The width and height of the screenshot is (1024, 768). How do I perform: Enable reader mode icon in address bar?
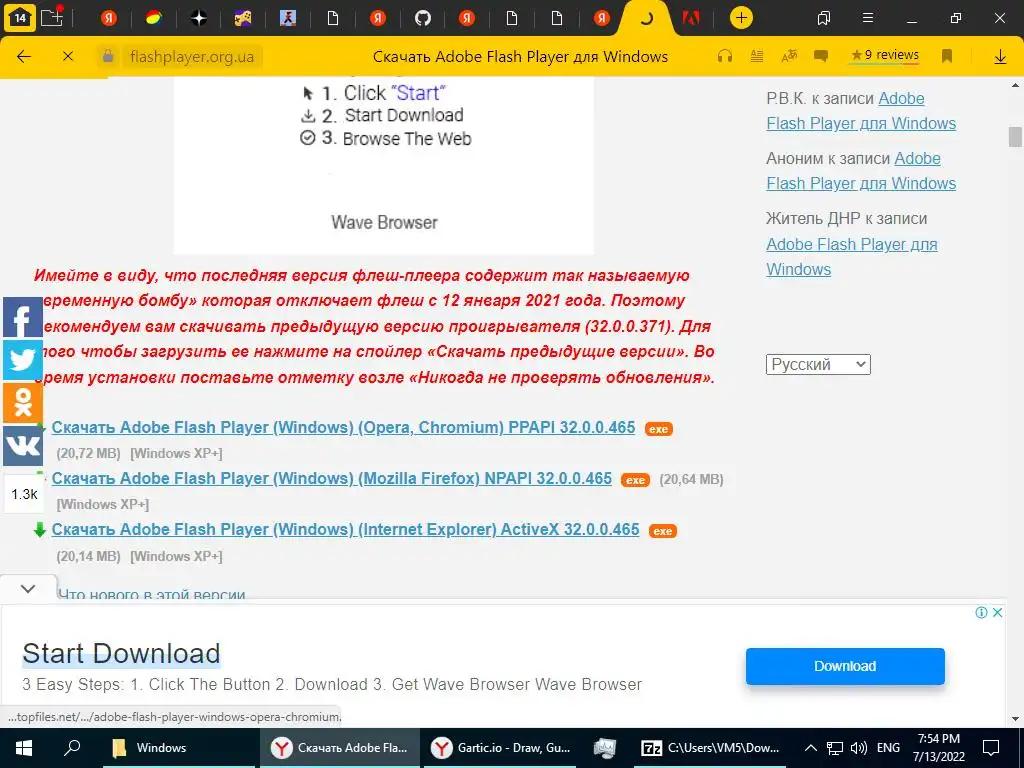tap(757, 56)
